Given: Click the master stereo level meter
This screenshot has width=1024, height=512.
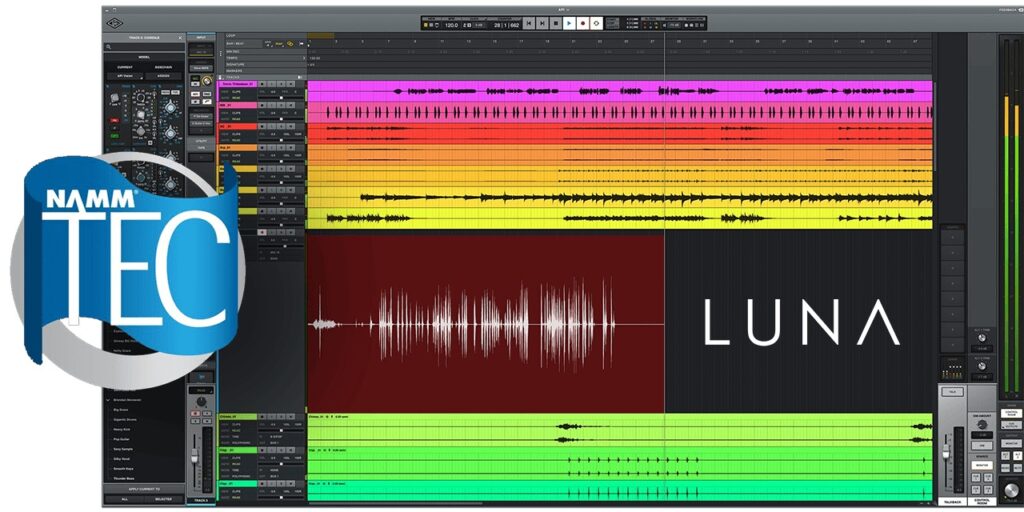Looking at the screenshot, I should click(1011, 216).
